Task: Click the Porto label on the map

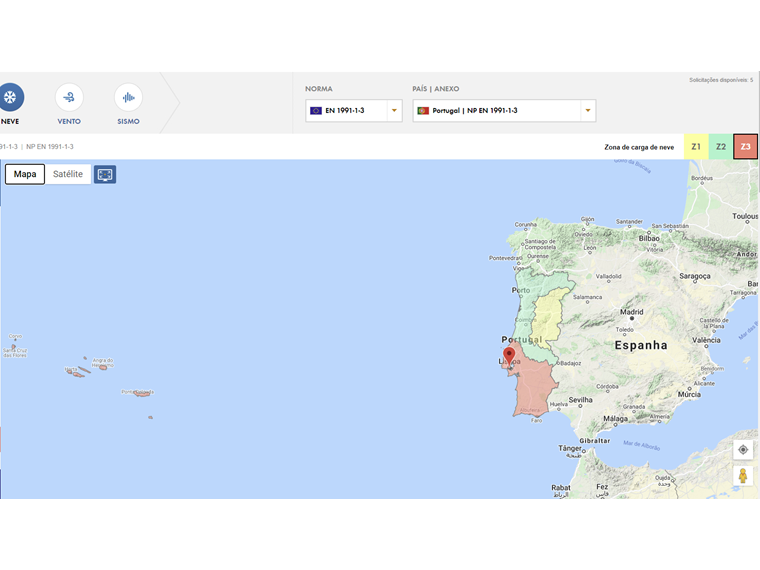Action: pyautogui.click(x=521, y=290)
